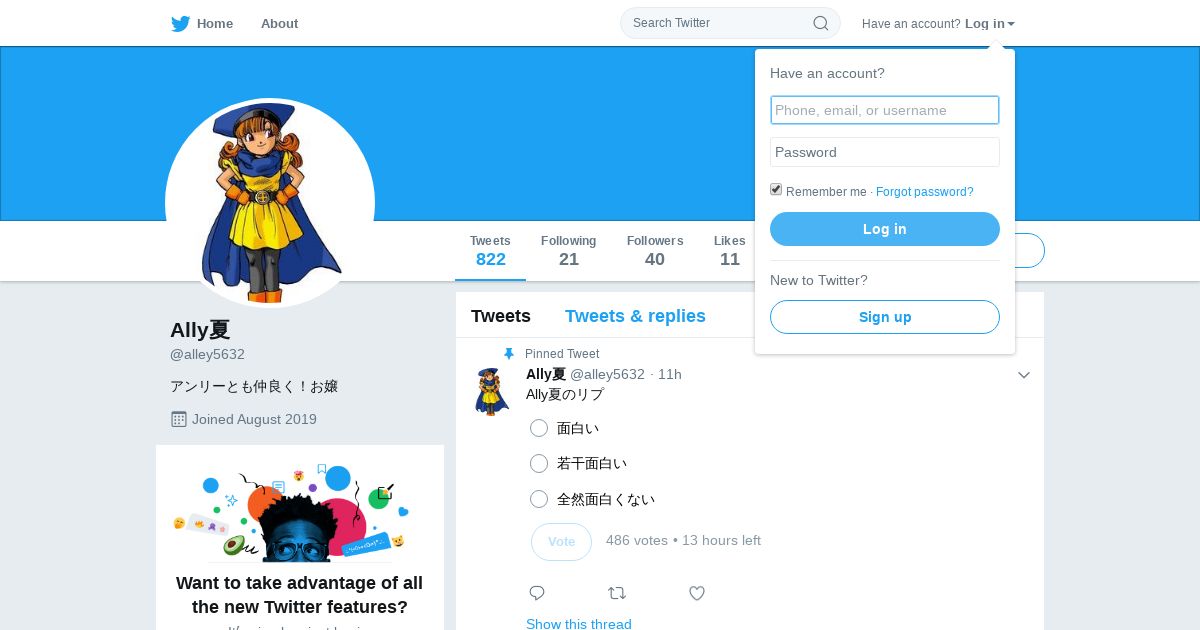Click the Password input field

[x=885, y=152]
